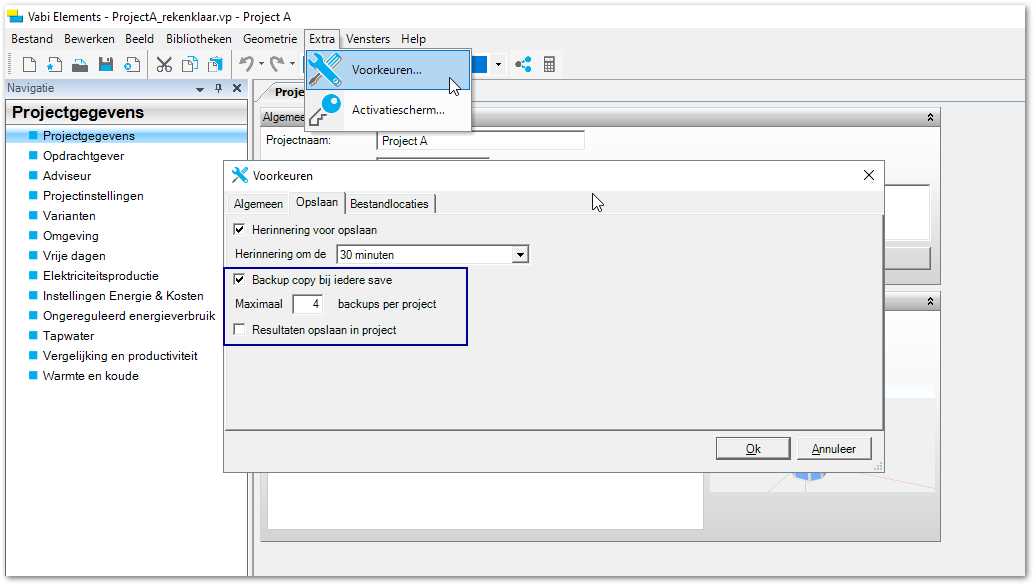Viewport: 1034px width, 585px height.
Task: Click the Undo arrow icon
Action: [246, 65]
